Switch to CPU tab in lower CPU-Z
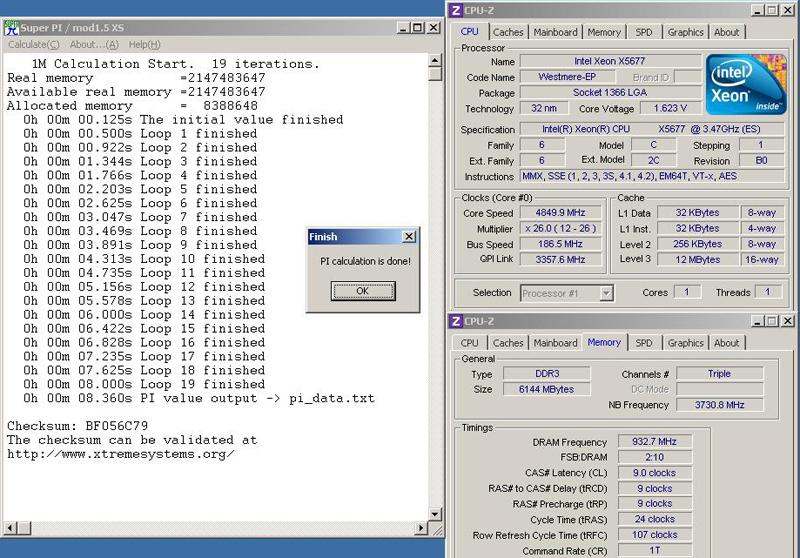The height and width of the screenshot is (558, 800). tap(469, 343)
